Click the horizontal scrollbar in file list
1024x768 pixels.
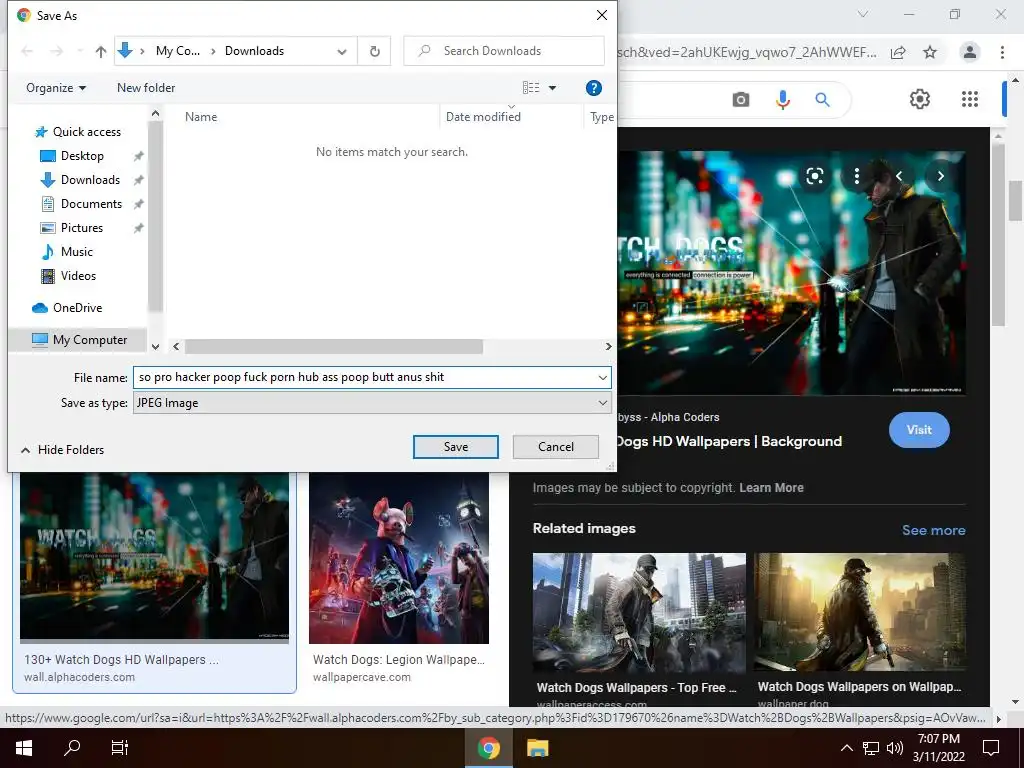pyautogui.click(x=334, y=347)
